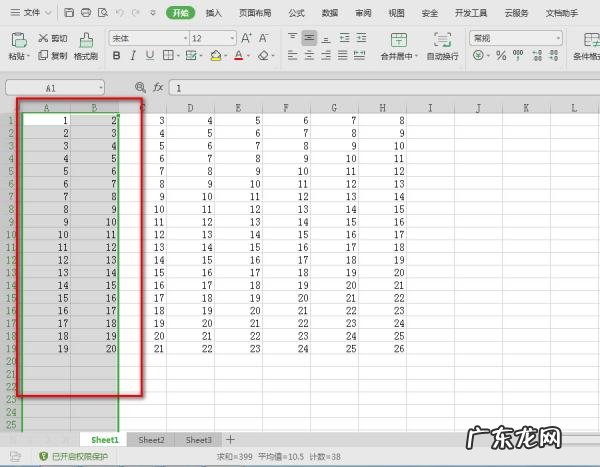Open the Name Box dropdown arrow
600x467 pixels.
point(101,88)
